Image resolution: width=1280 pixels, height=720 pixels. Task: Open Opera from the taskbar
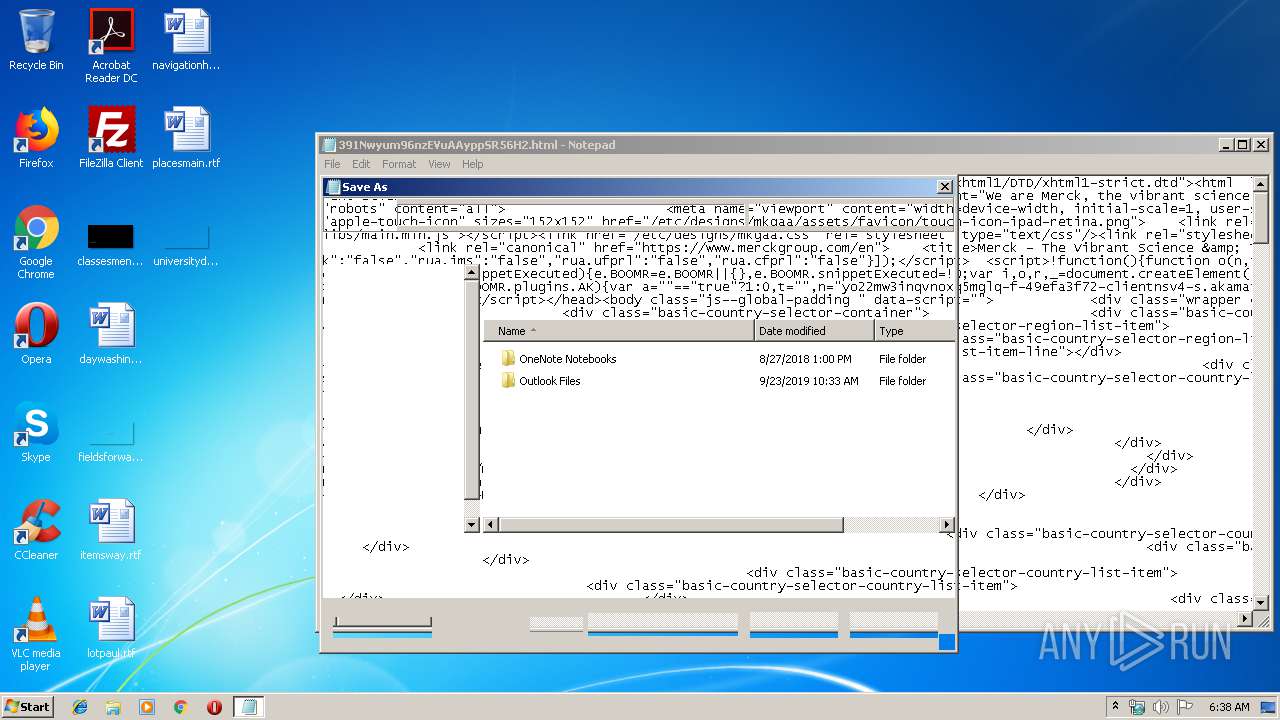pyautogui.click(x=214, y=707)
